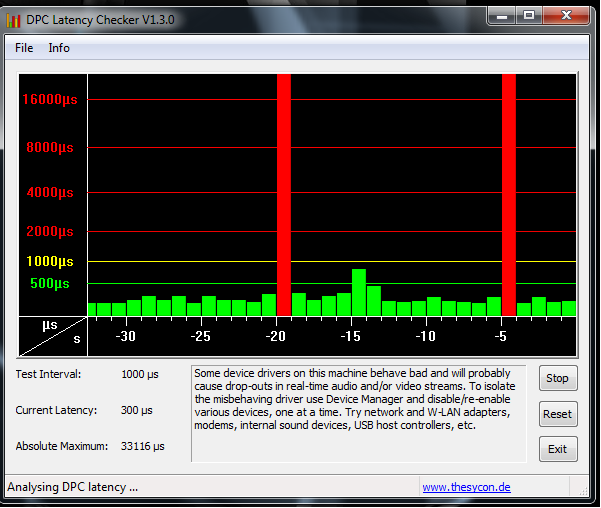Viewport: 601px width, 508px height.
Task: Click the tall green bar near -15 seconds
Action: 359,292
